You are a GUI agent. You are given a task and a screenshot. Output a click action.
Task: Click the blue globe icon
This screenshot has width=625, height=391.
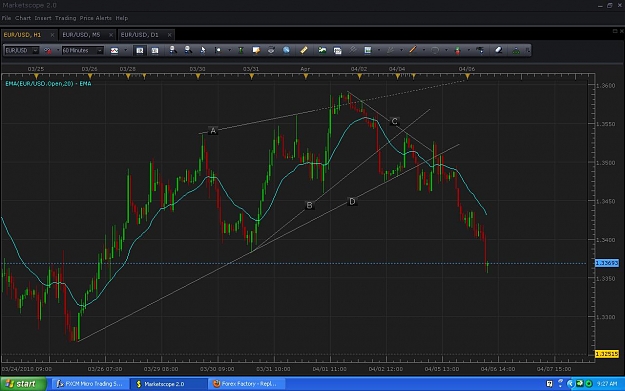286,50
